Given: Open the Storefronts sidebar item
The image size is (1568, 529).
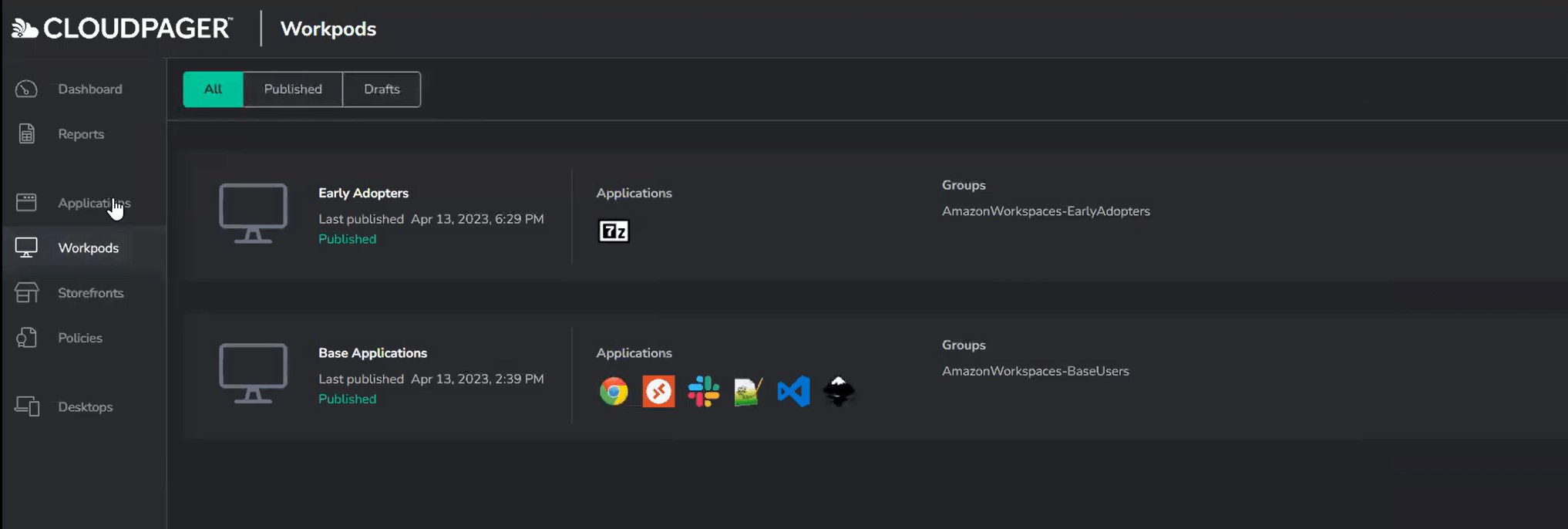Looking at the screenshot, I should click(91, 293).
